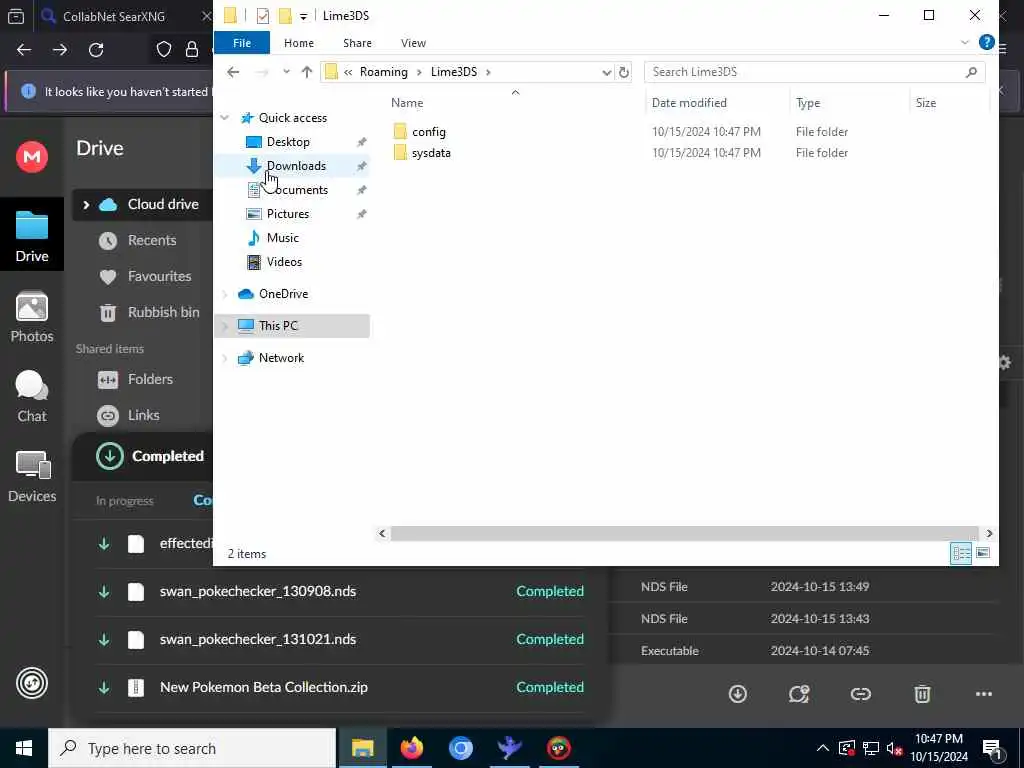
Task: Switch to details view layout
Action: pos(961,553)
